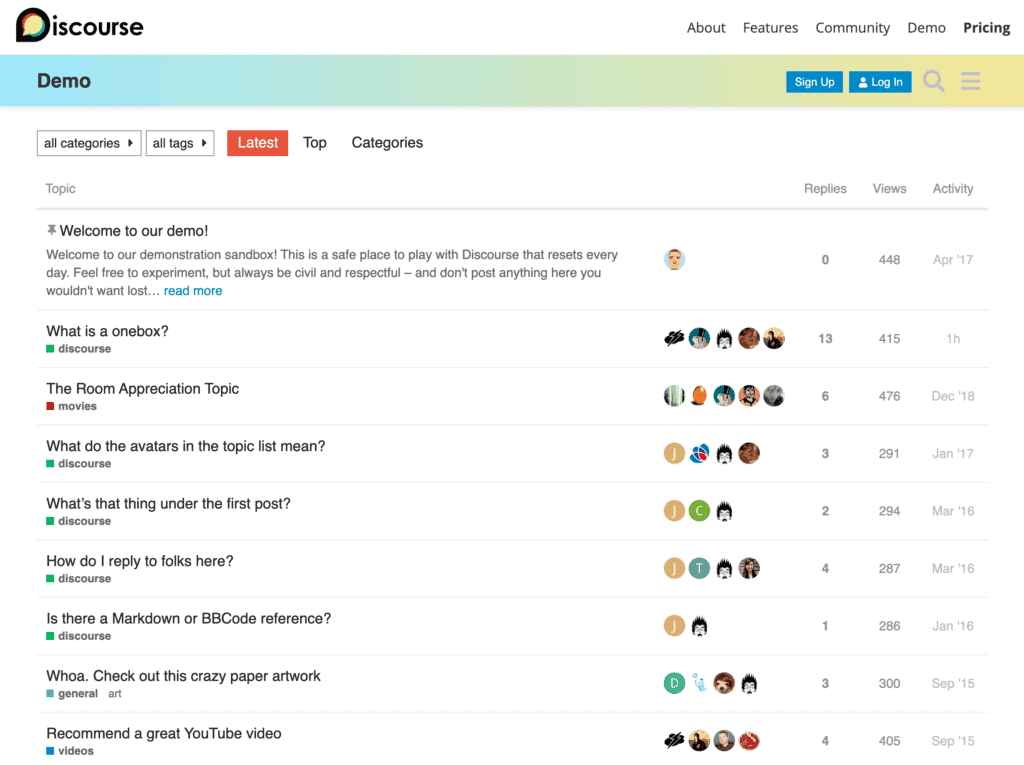This screenshot has height=765, width=1024.
Task: Click the poster avatar on Welcome topic
Action: (674, 259)
